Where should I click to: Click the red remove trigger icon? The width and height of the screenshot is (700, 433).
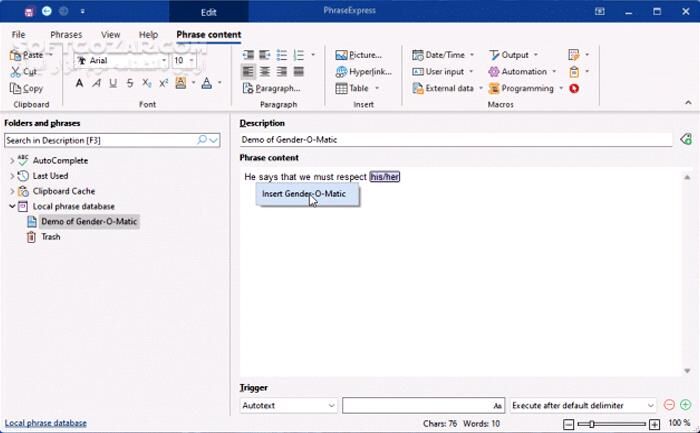coord(669,405)
